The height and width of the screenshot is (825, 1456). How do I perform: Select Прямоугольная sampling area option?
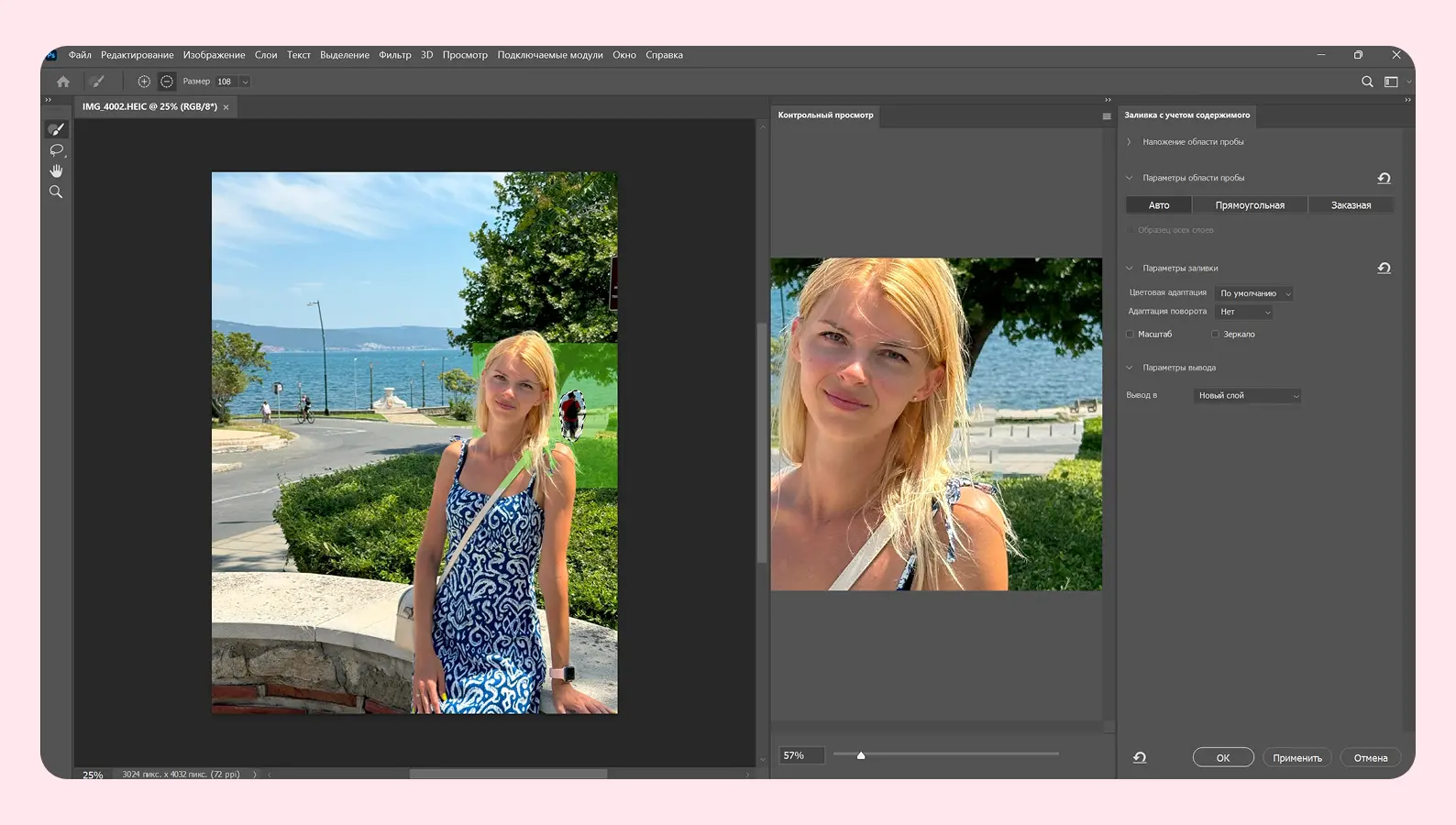tap(1250, 205)
